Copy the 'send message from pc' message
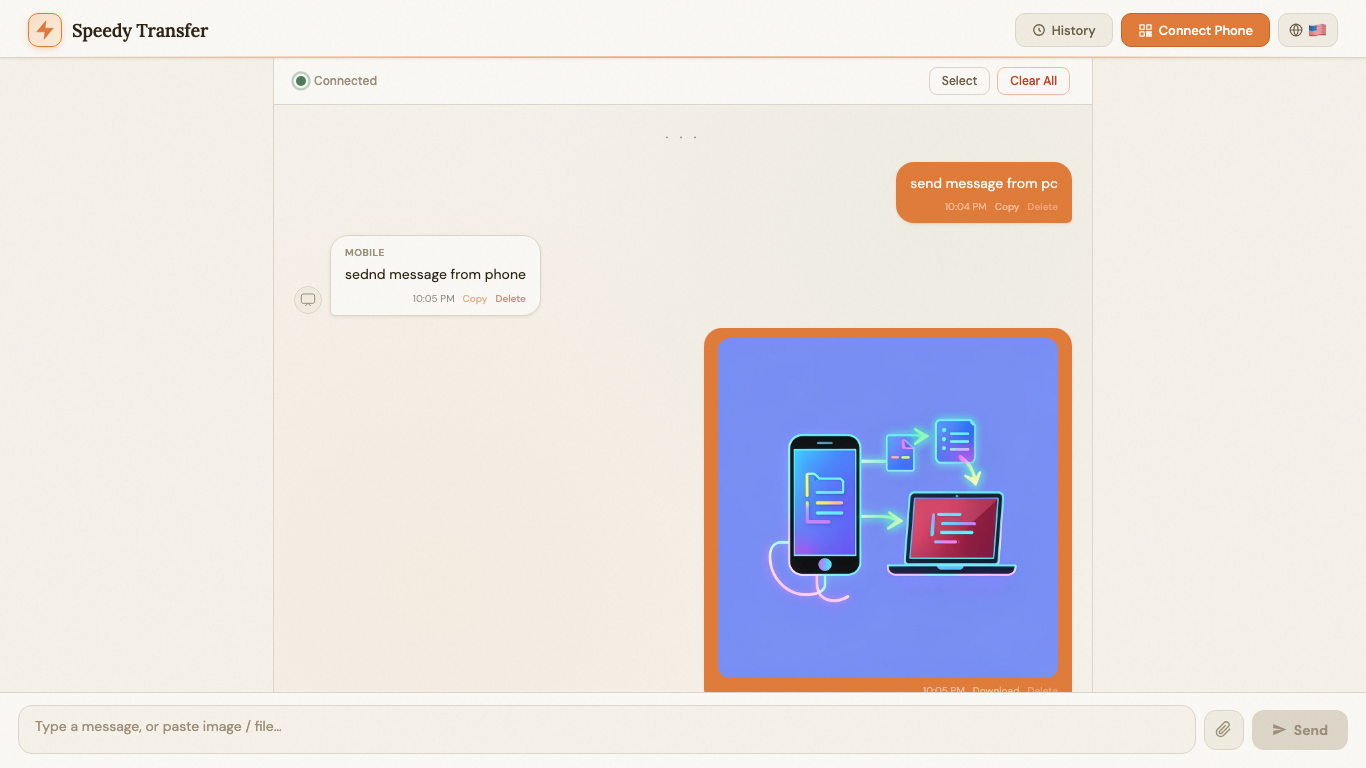Image resolution: width=1366 pixels, height=768 pixels. (x=1007, y=207)
